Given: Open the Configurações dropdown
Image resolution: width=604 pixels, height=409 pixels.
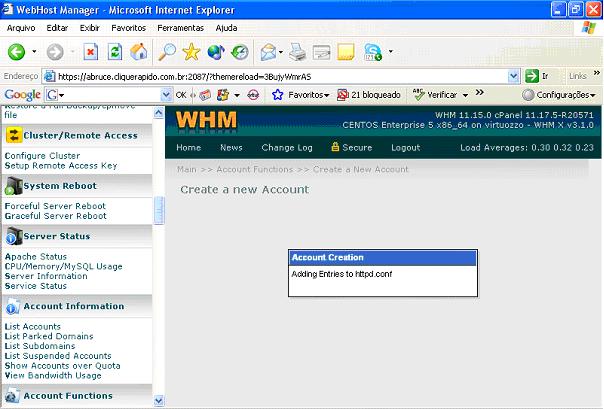Looking at the screenshot, I should tap(559, 95).
